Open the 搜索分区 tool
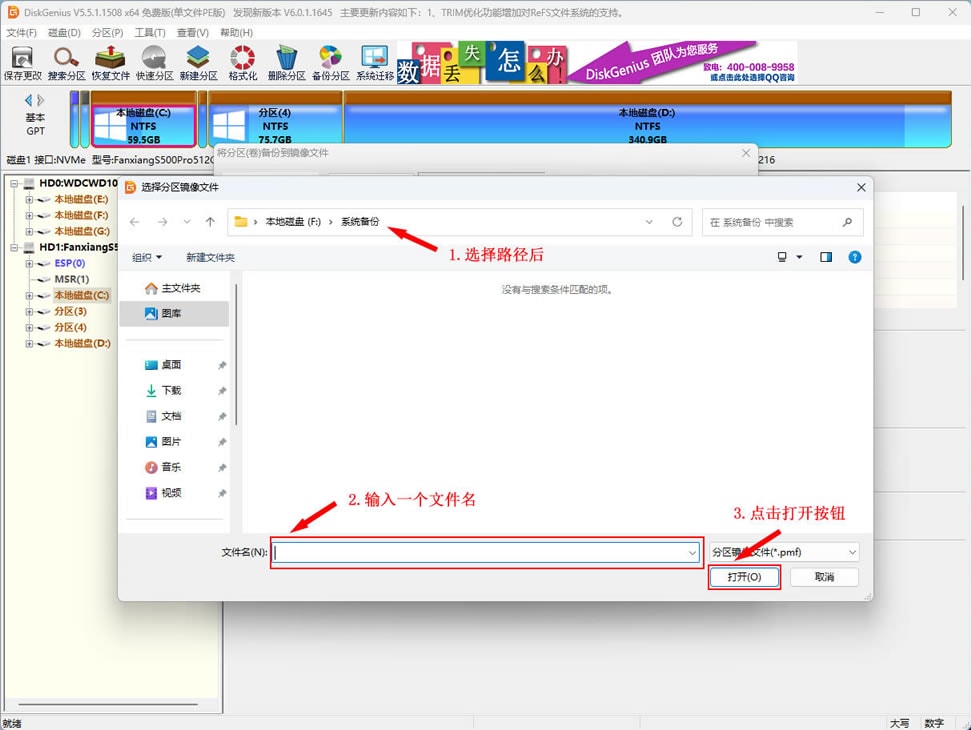This screenshot has height=730, width=971. 66,62
